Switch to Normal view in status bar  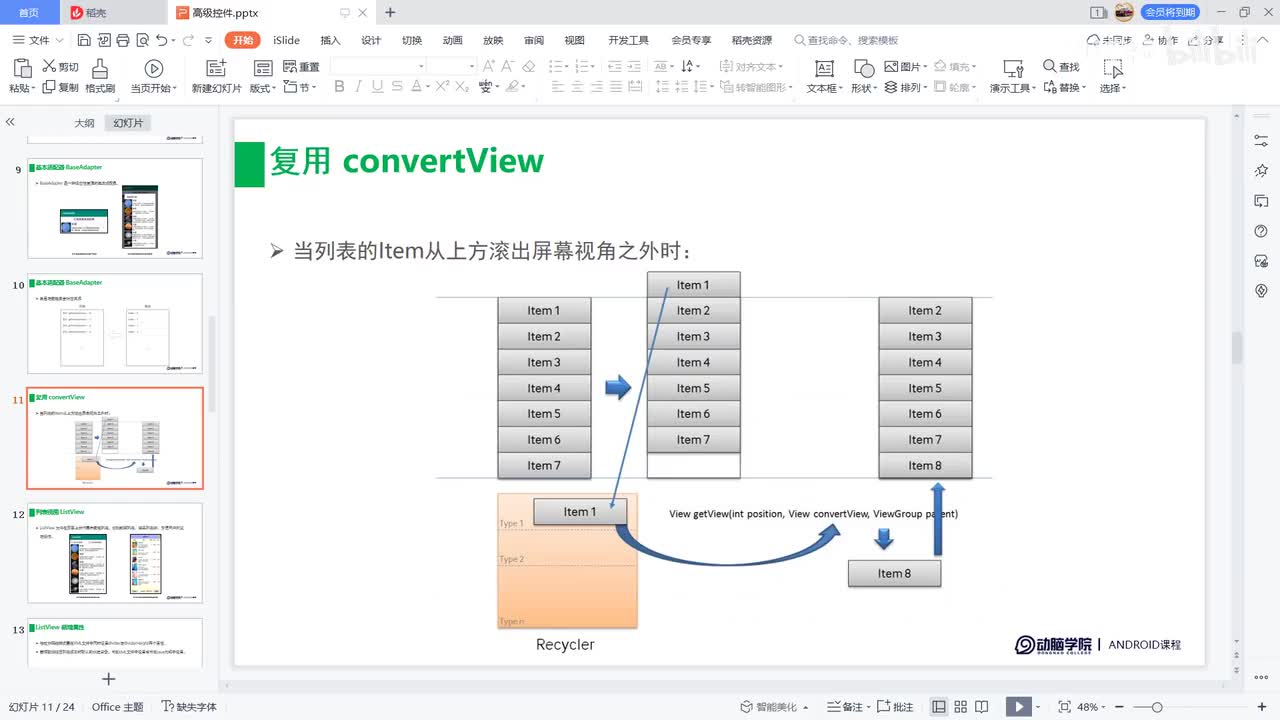[939, 706]
